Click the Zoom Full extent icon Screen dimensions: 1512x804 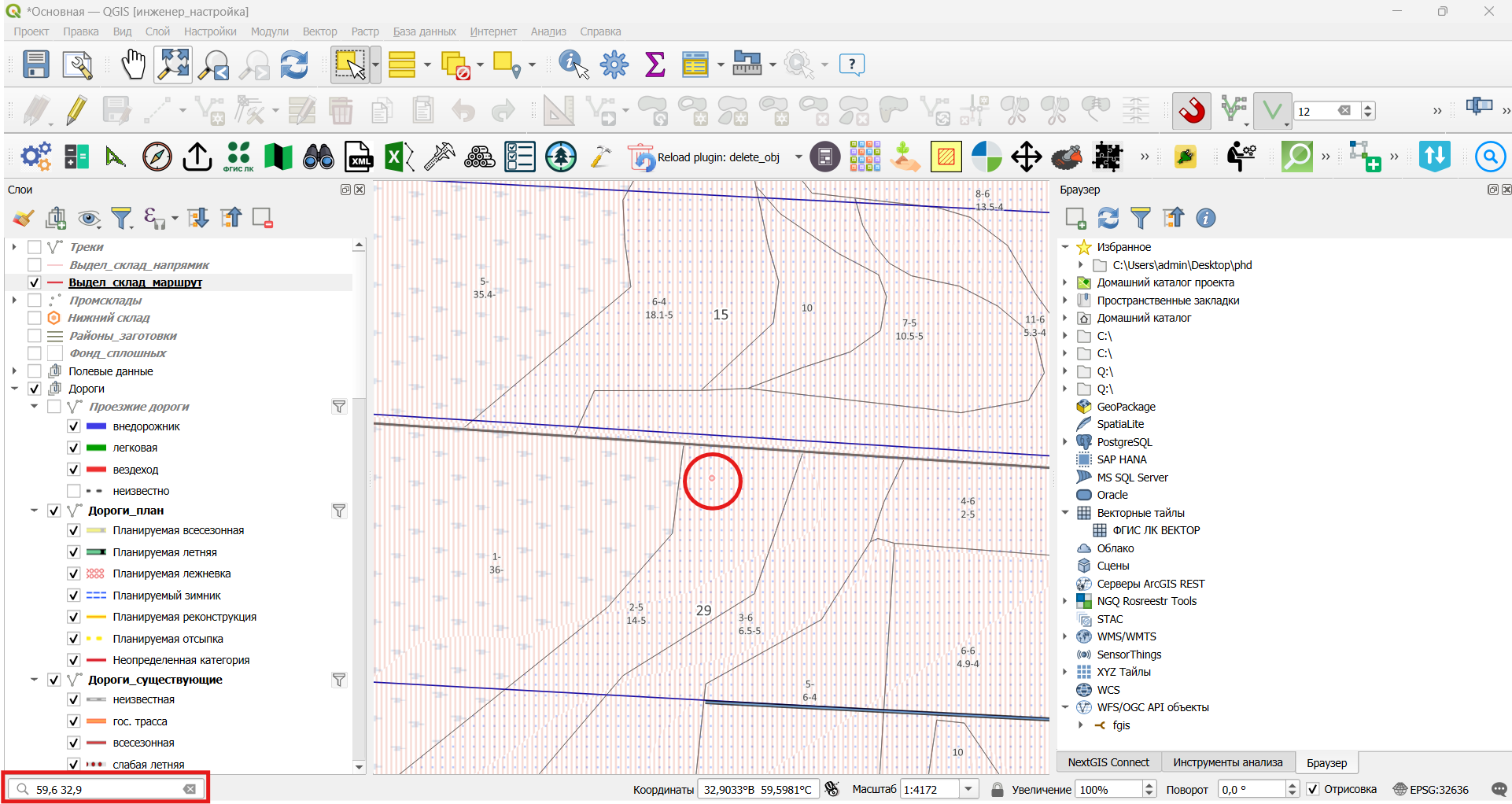[173, 65]
